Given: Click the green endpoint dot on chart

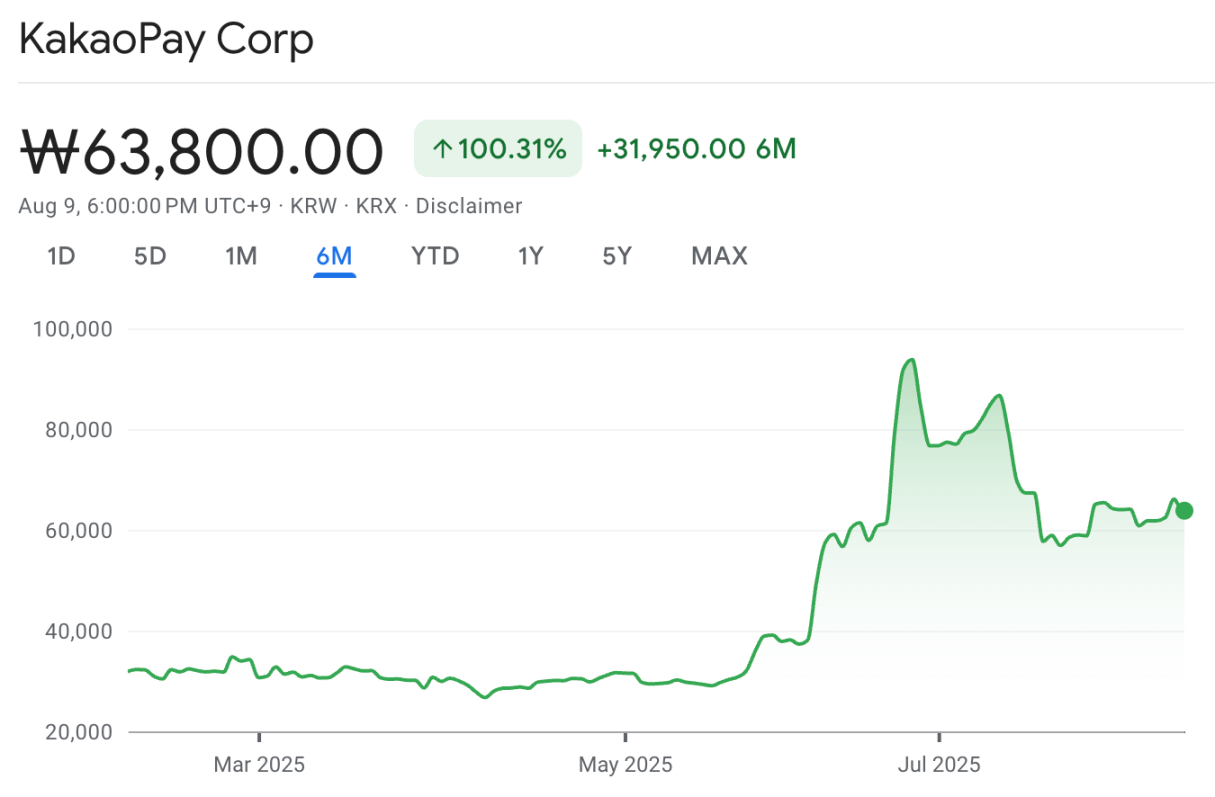Looking at the screenshot, I should point(1184,511).
